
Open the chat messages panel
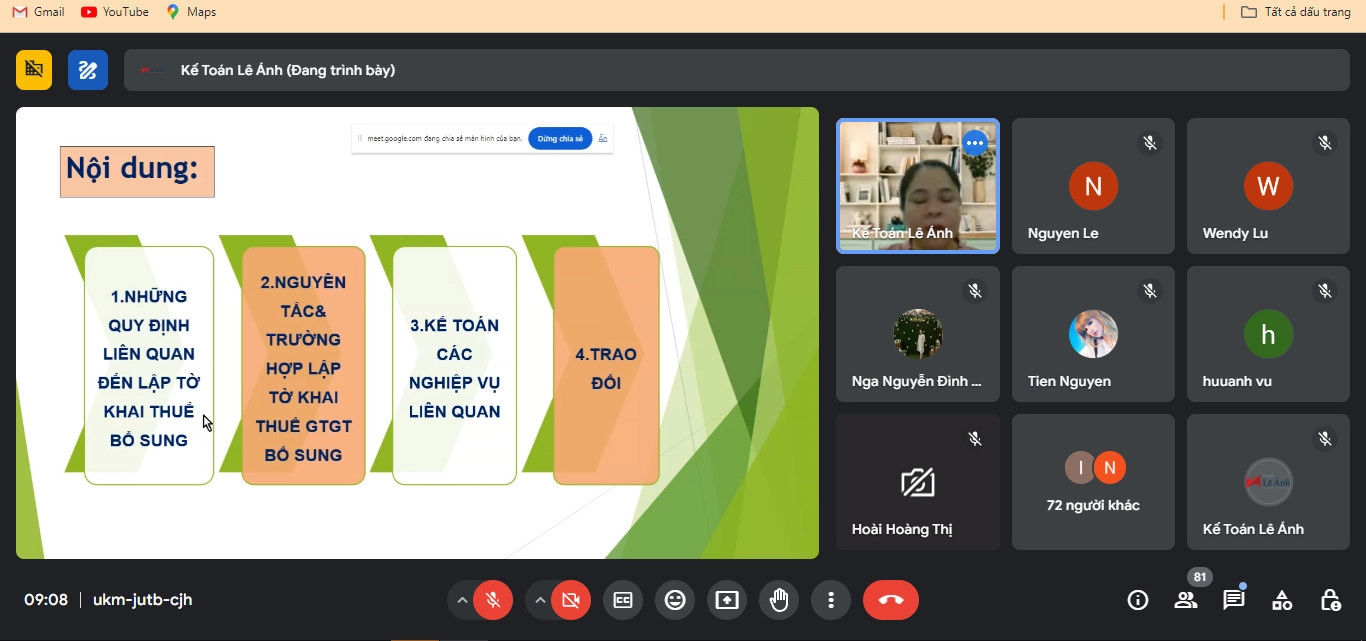pos(1234,600)
